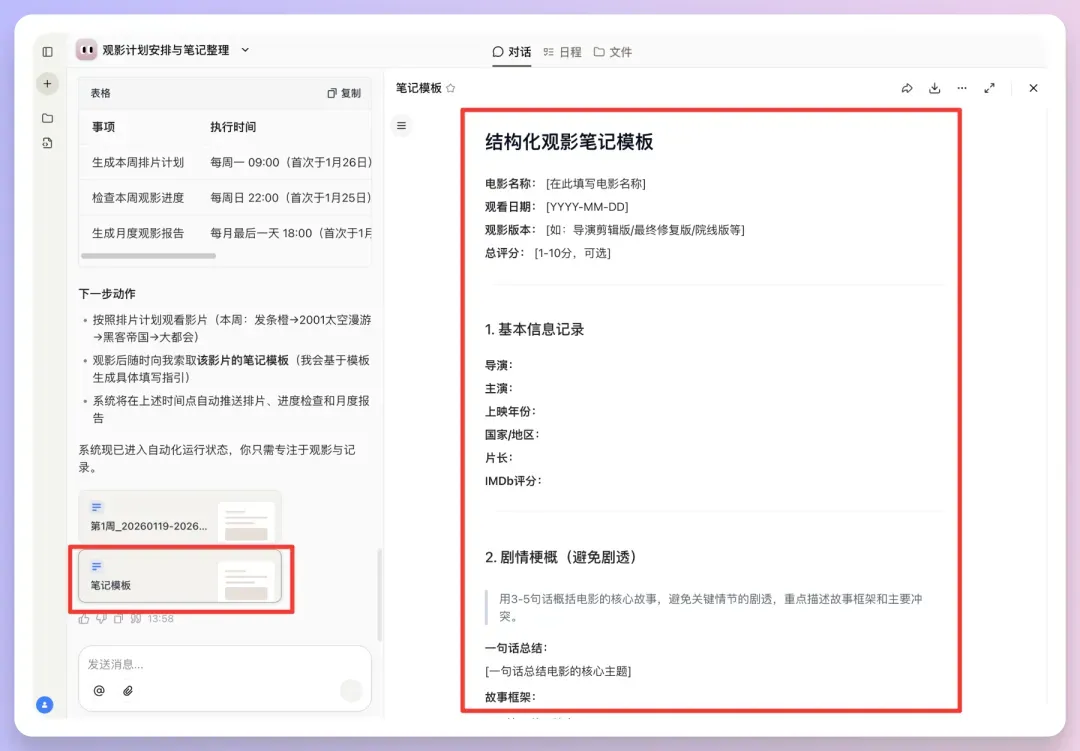Open the 第1周_20260119 attachment card
The height and width of the screenshot is (751, 1080).
click(x=180, y=517)
